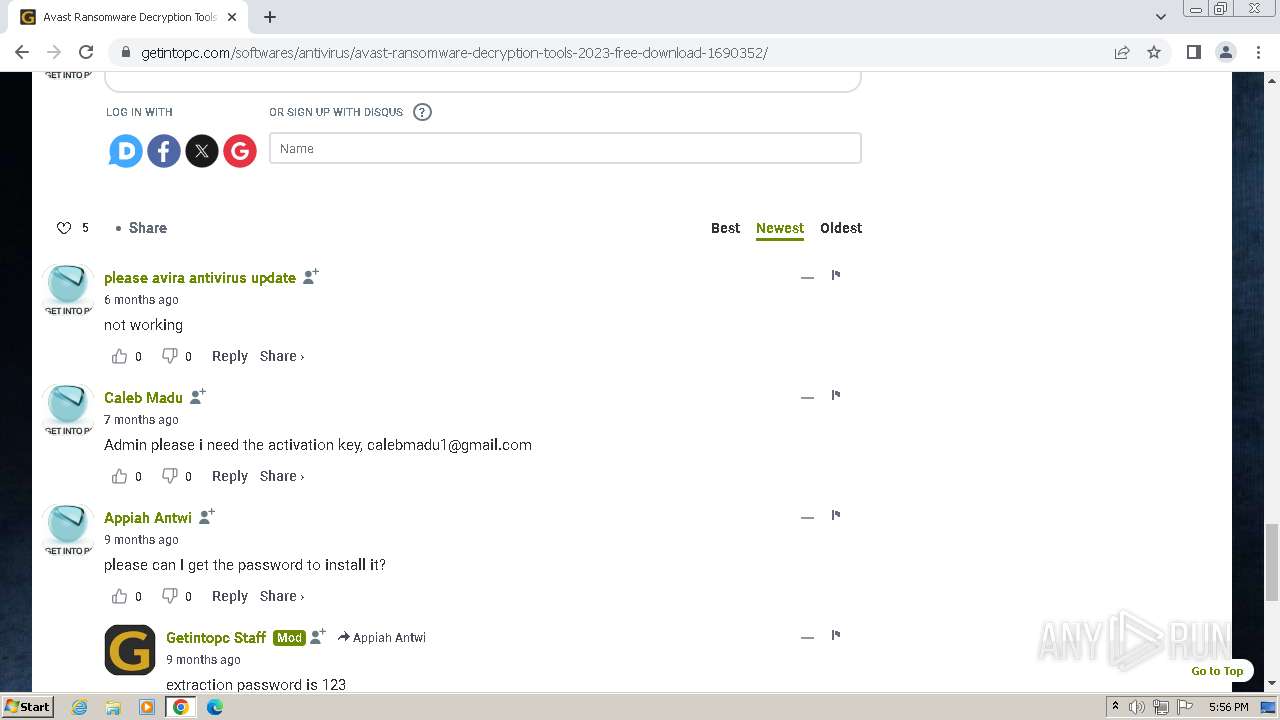This screenshot has height=720, width=1280.
Task: Reload the page in Chrome
Action: 86,52
